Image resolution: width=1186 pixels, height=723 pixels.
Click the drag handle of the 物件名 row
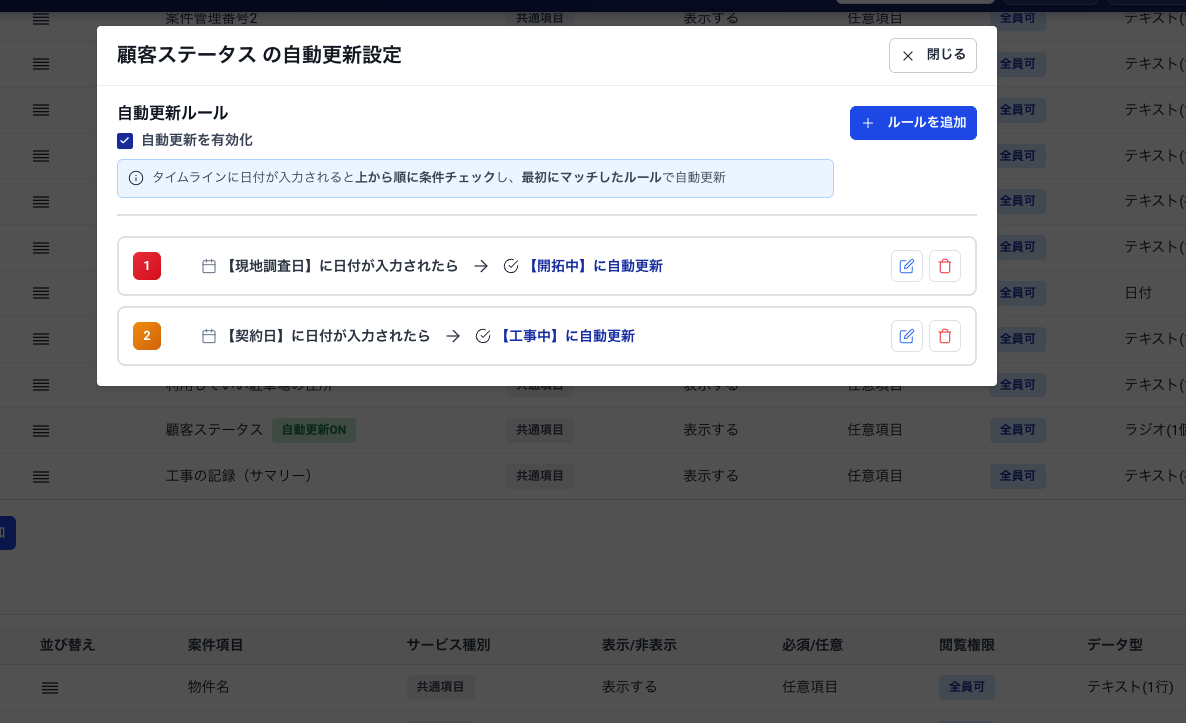point(50,688)
